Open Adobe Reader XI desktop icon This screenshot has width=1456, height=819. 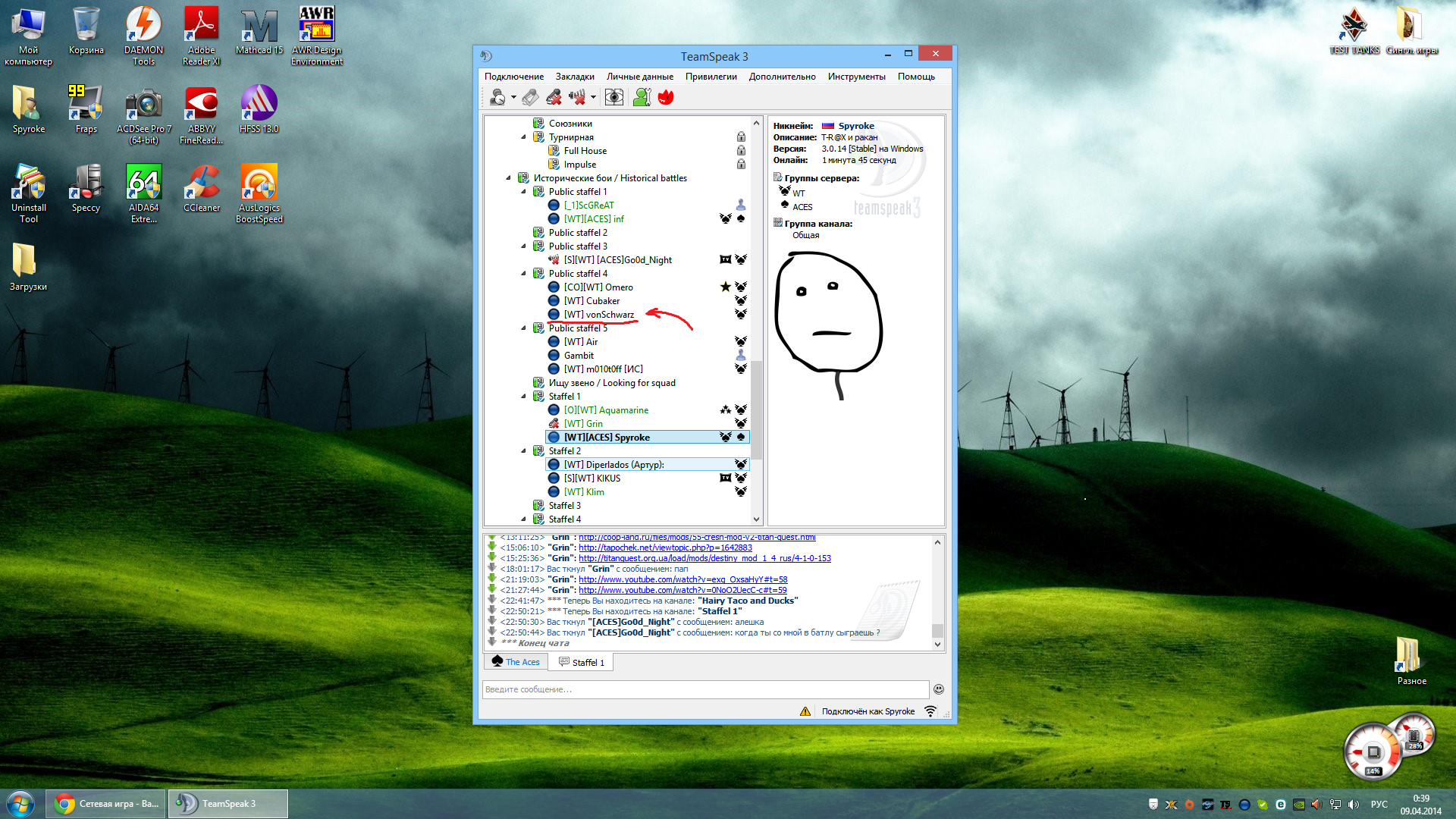click(x=201, y=36)
